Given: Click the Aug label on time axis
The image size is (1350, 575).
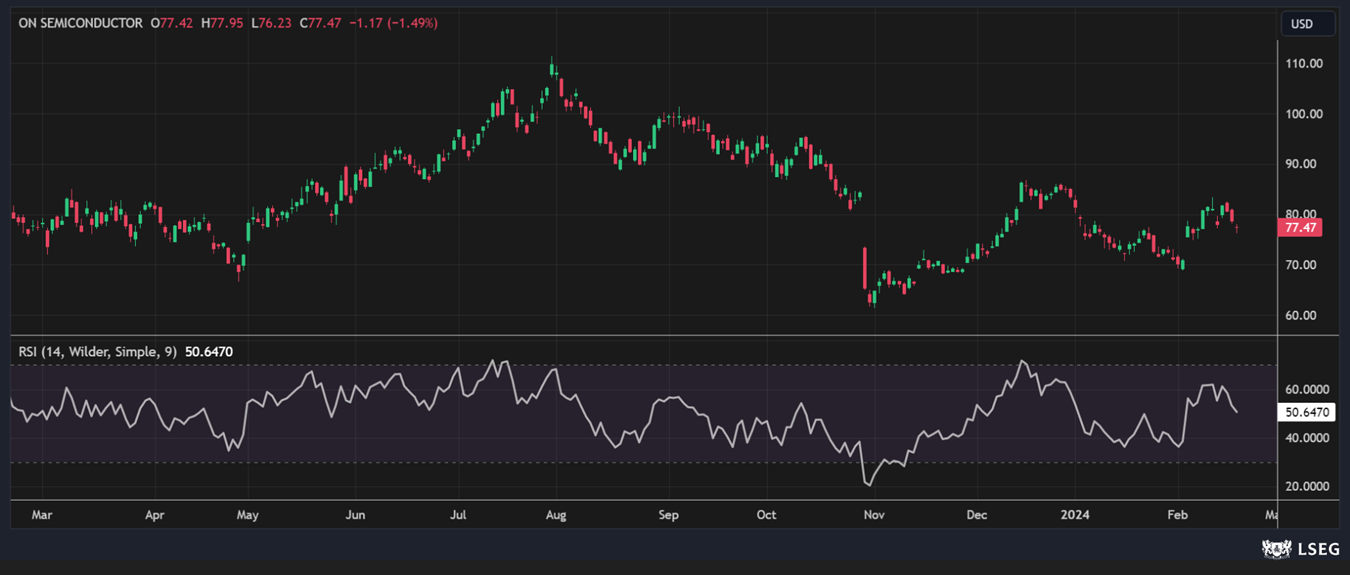Looking at the screenshot, I should pyautogui.click(x=556, y=516).
